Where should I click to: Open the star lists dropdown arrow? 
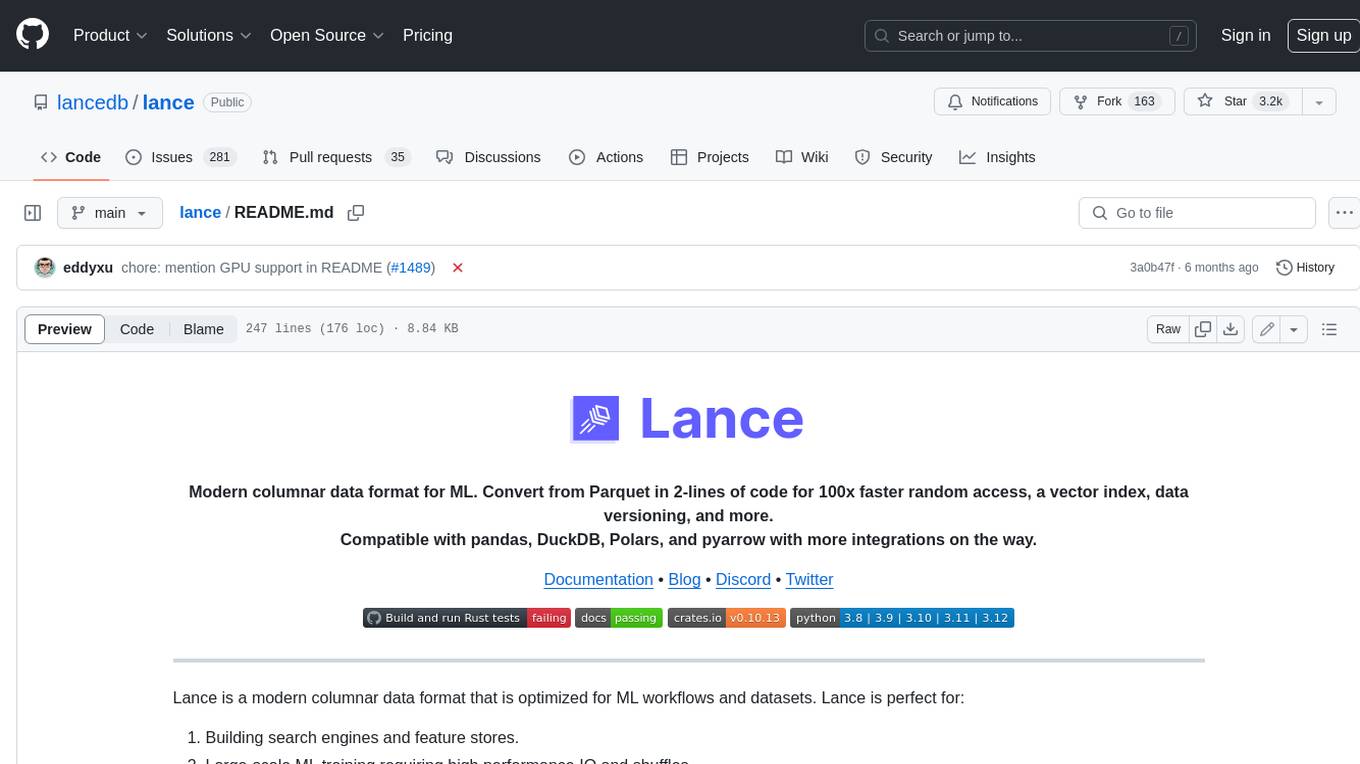click(x=1319, y=102)
